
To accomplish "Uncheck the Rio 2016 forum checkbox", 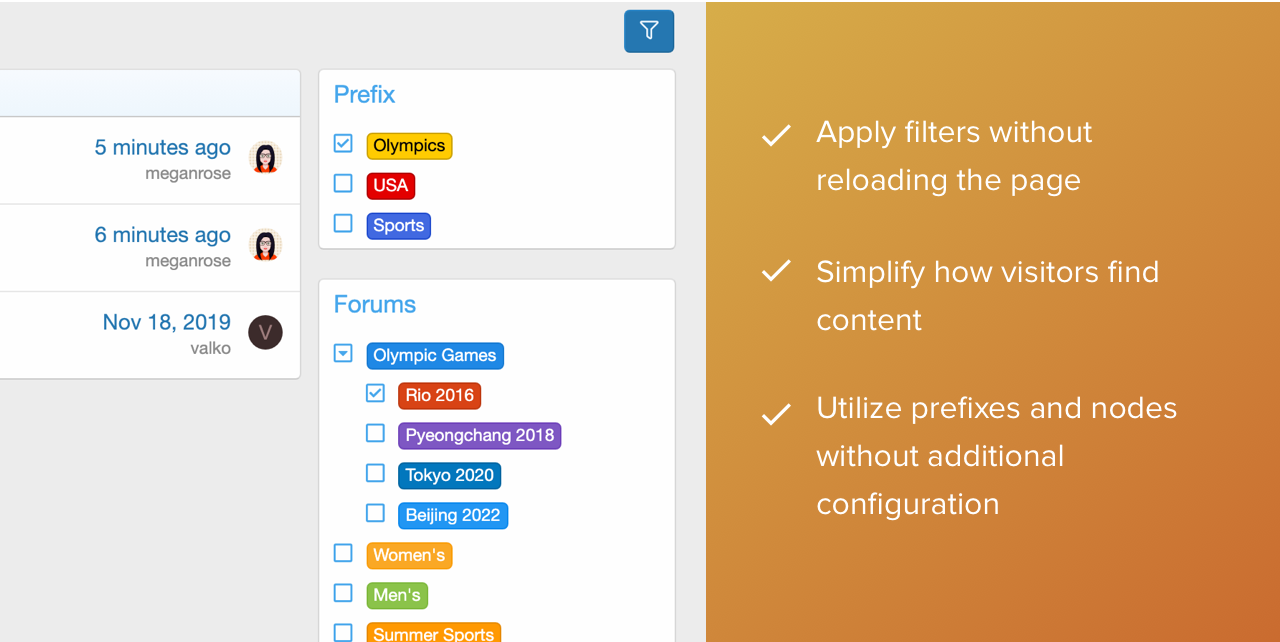I will coord(375,394).
